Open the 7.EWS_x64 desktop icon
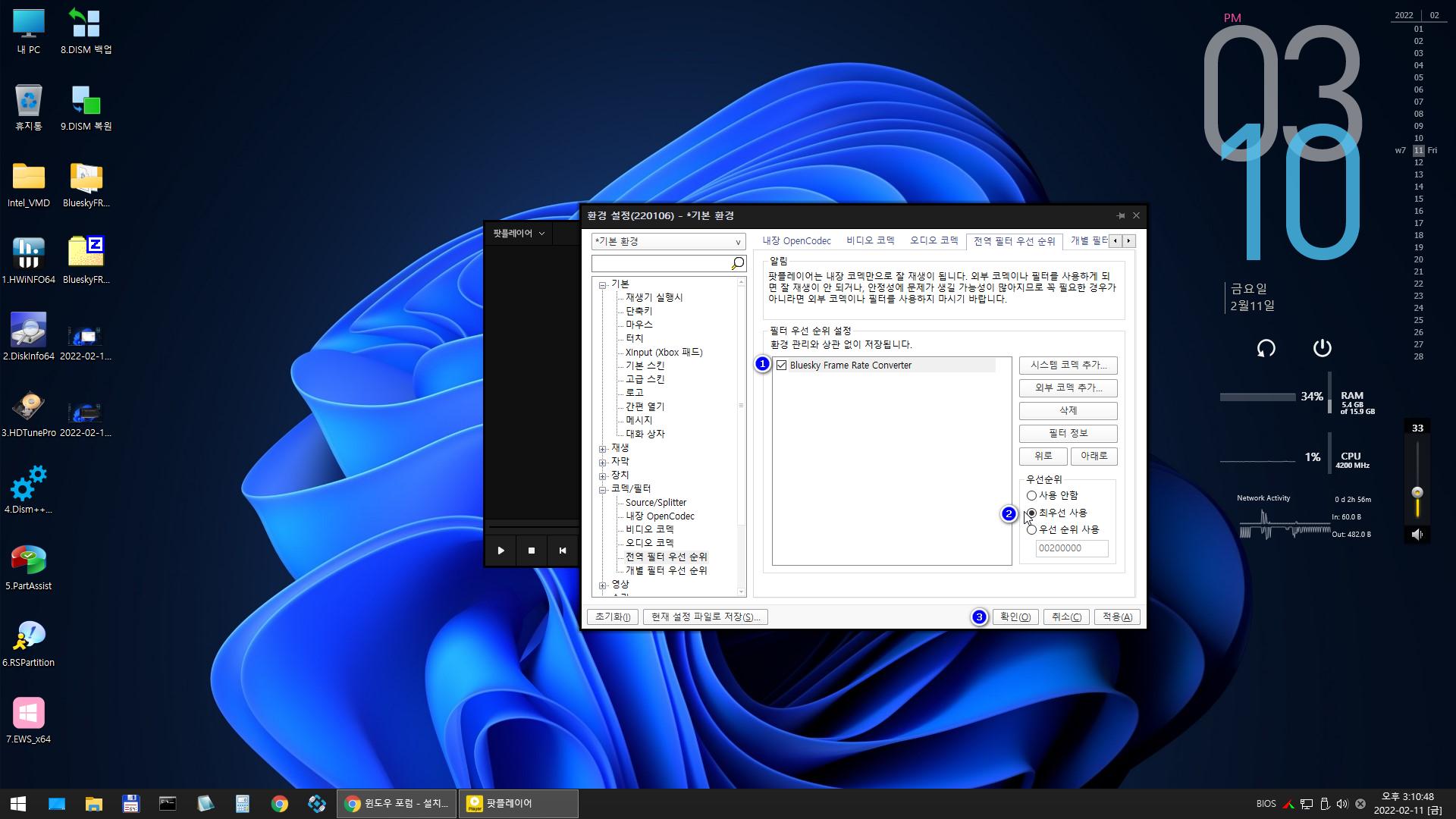1456x819 pixels. [x=29, y=720]
